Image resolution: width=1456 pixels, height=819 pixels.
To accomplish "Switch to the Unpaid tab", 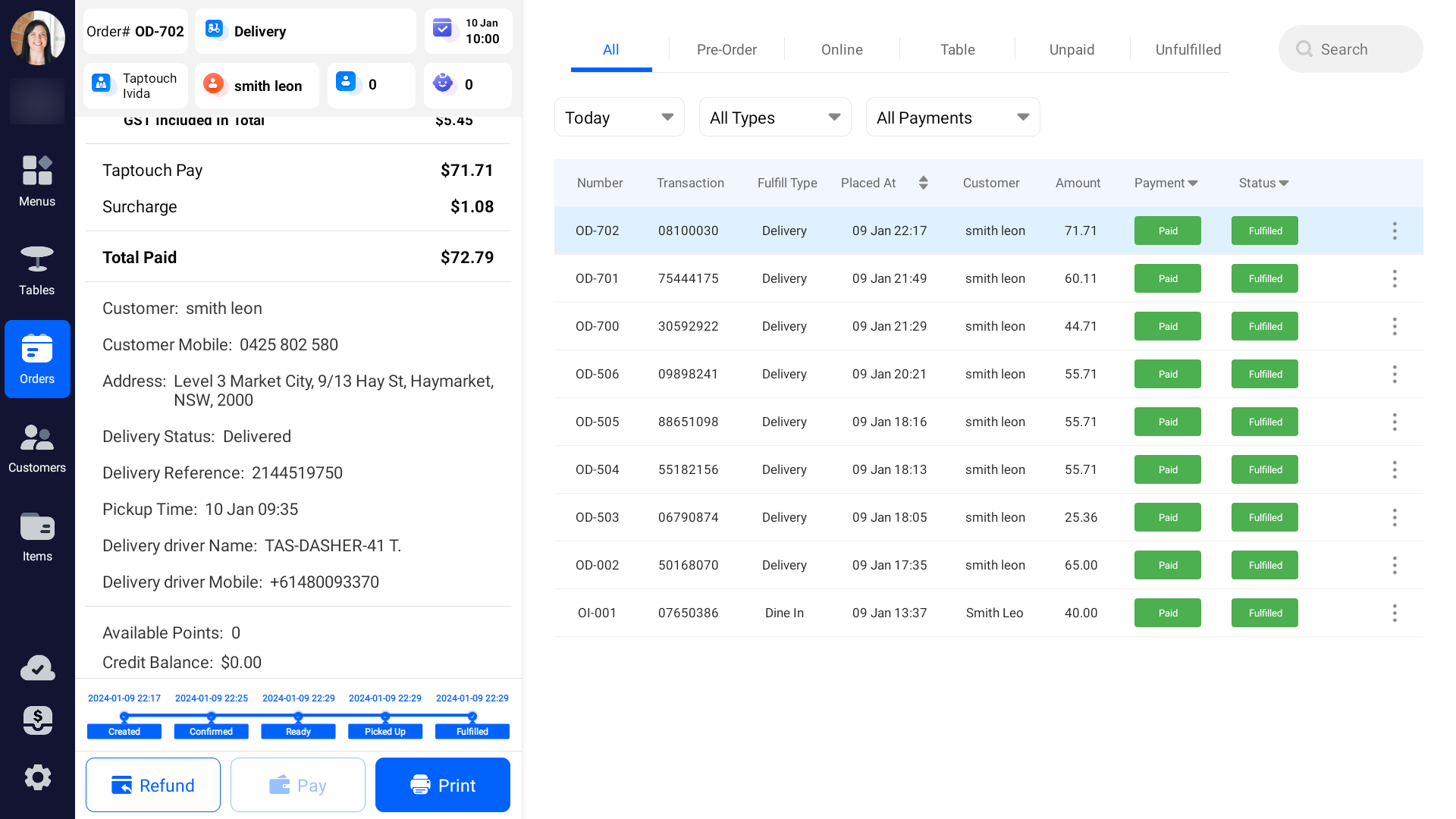I will point(1072,49).
